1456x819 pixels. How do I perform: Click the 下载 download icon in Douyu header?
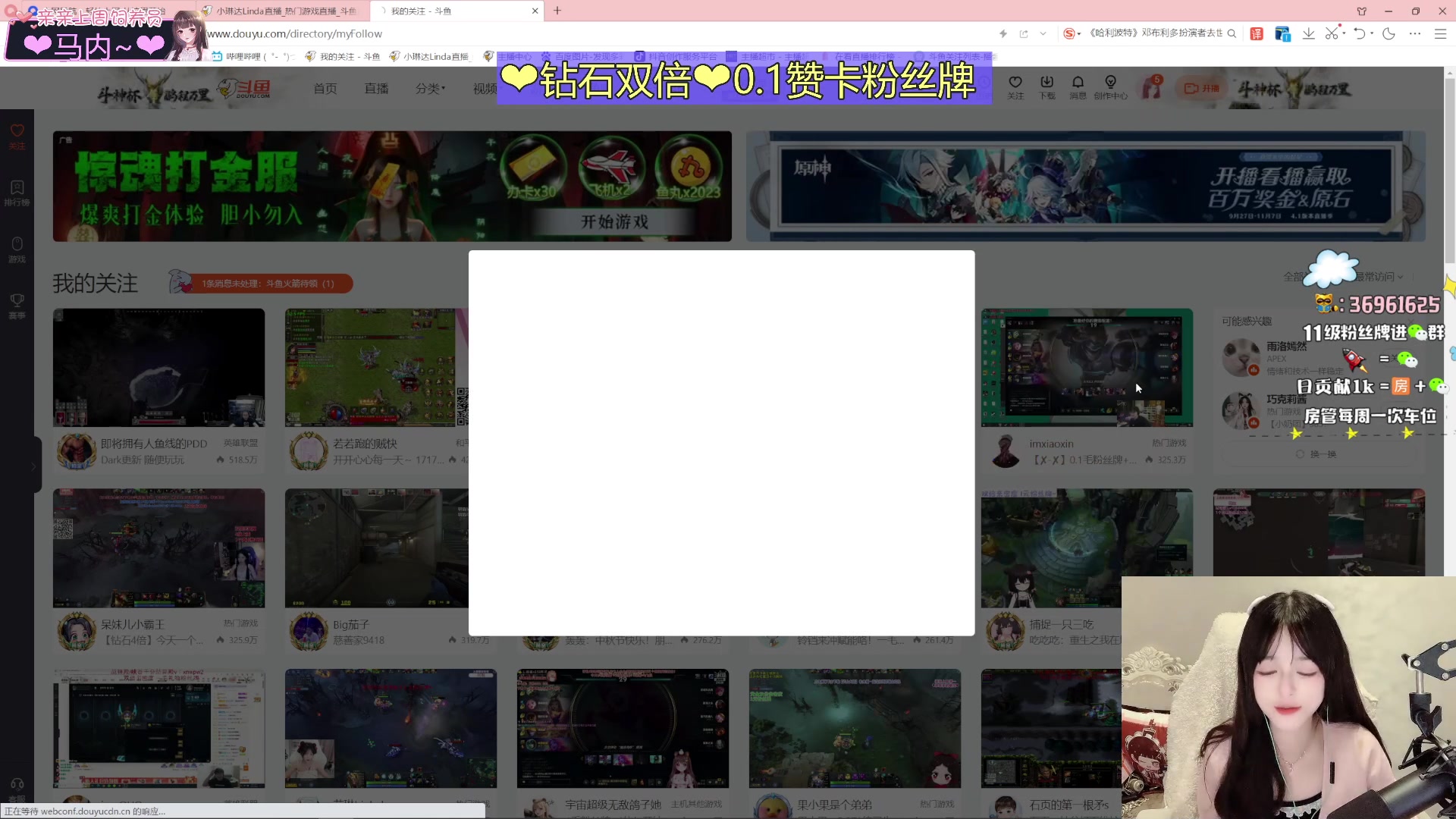point(1047,87)
